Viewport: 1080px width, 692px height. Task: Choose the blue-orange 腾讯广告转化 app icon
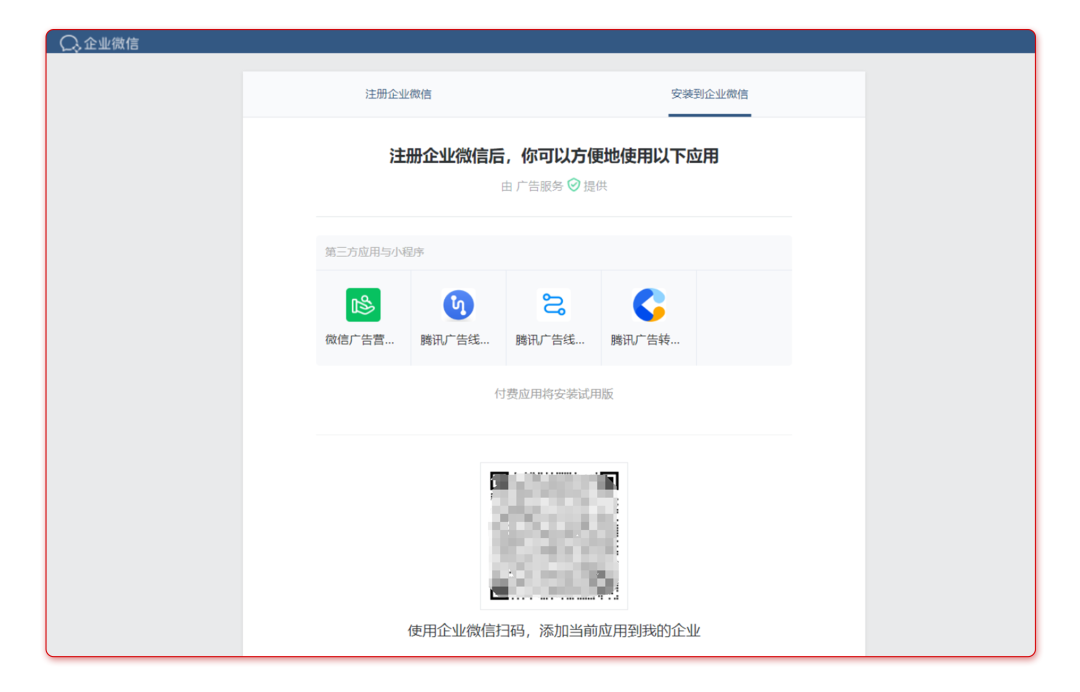click(648, 305)
